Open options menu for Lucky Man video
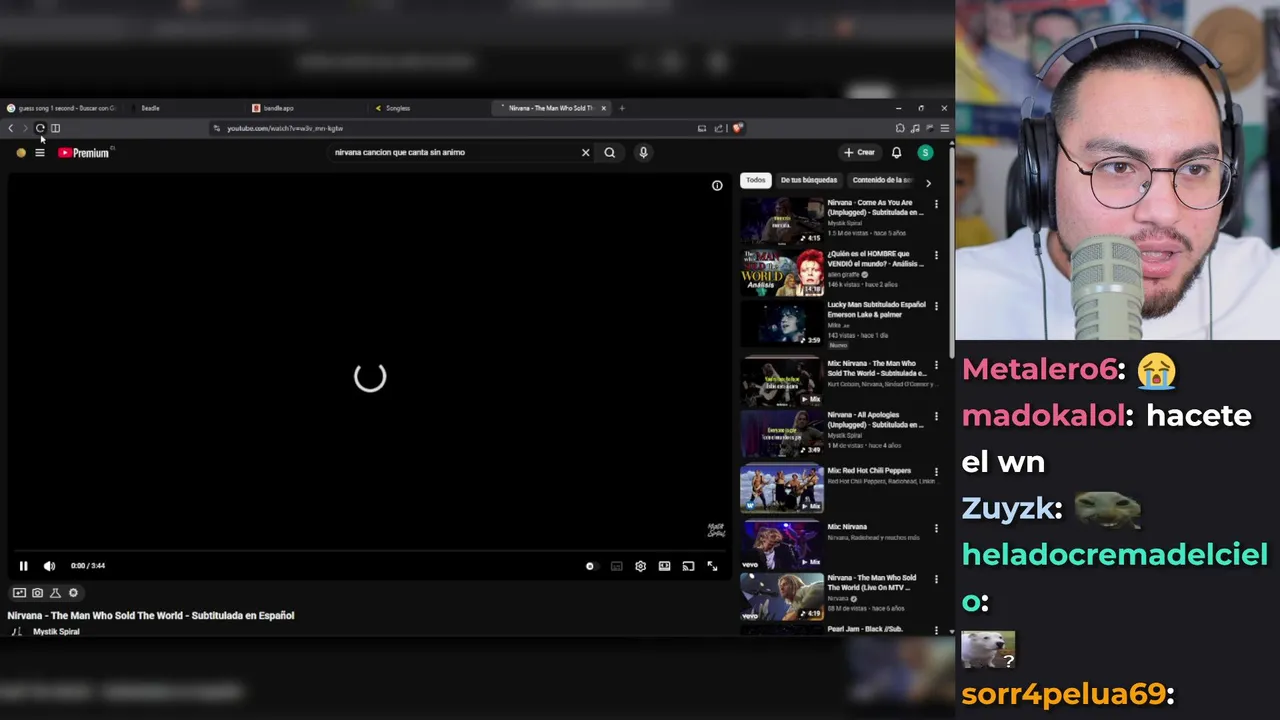Viewport: 1280px width, 720px height. point(936,306)
